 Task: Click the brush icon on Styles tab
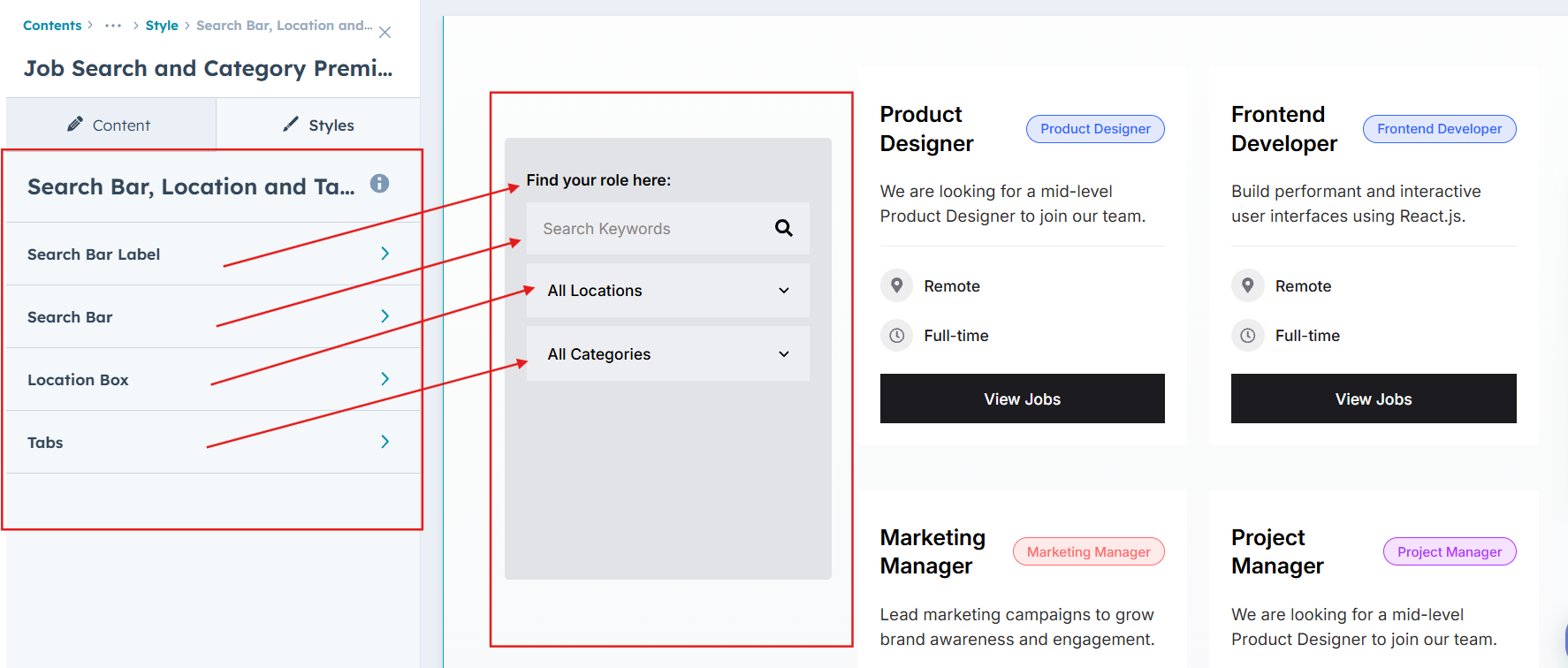tap(291, 125)
